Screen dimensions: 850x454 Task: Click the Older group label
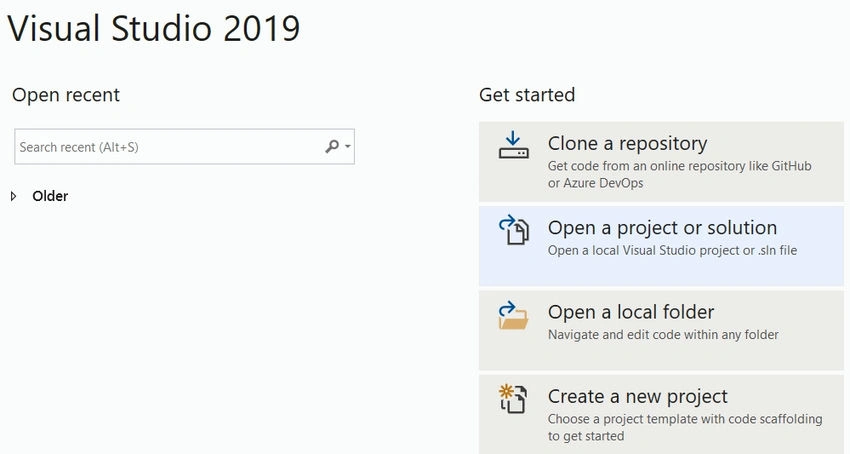[50, 196]
